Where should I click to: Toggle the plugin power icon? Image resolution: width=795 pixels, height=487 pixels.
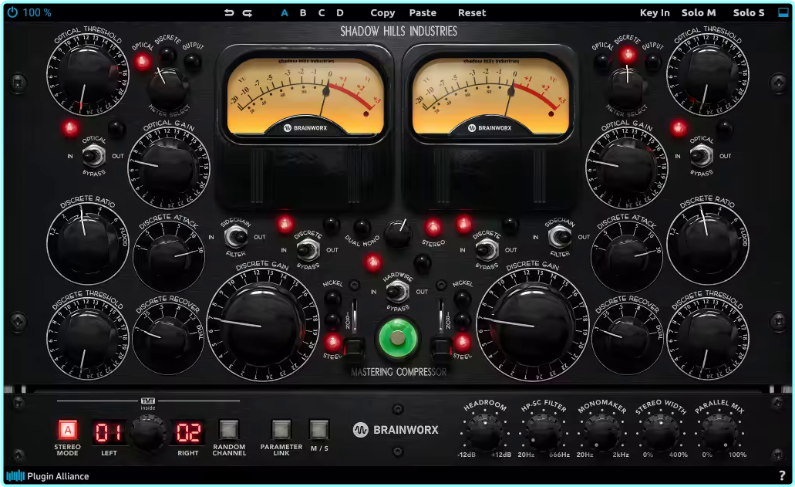13,12
